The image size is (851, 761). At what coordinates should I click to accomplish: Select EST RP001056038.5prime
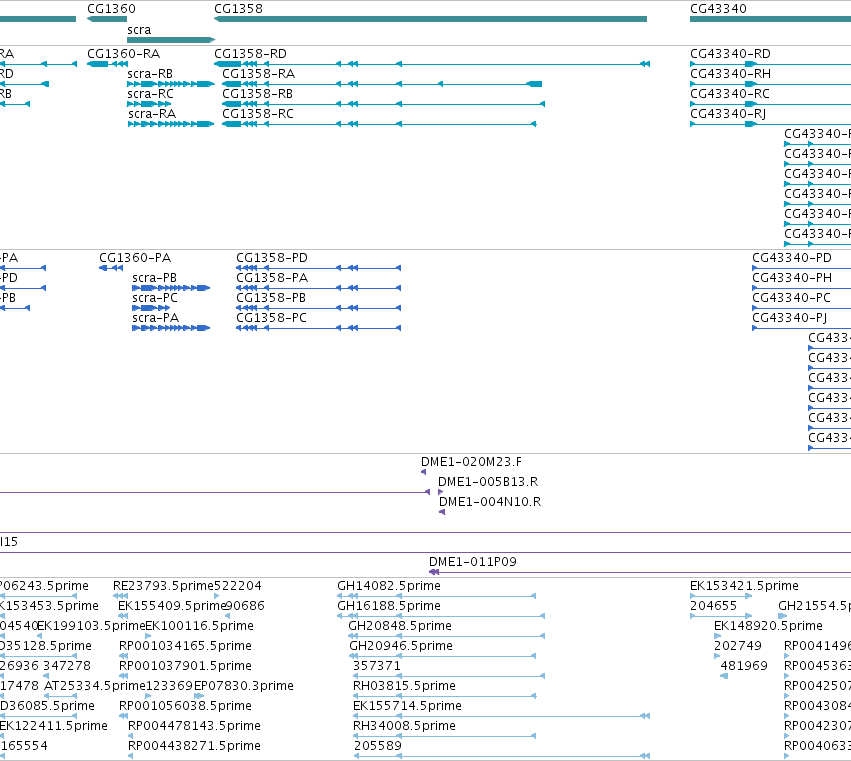click(x=185, y=706)
